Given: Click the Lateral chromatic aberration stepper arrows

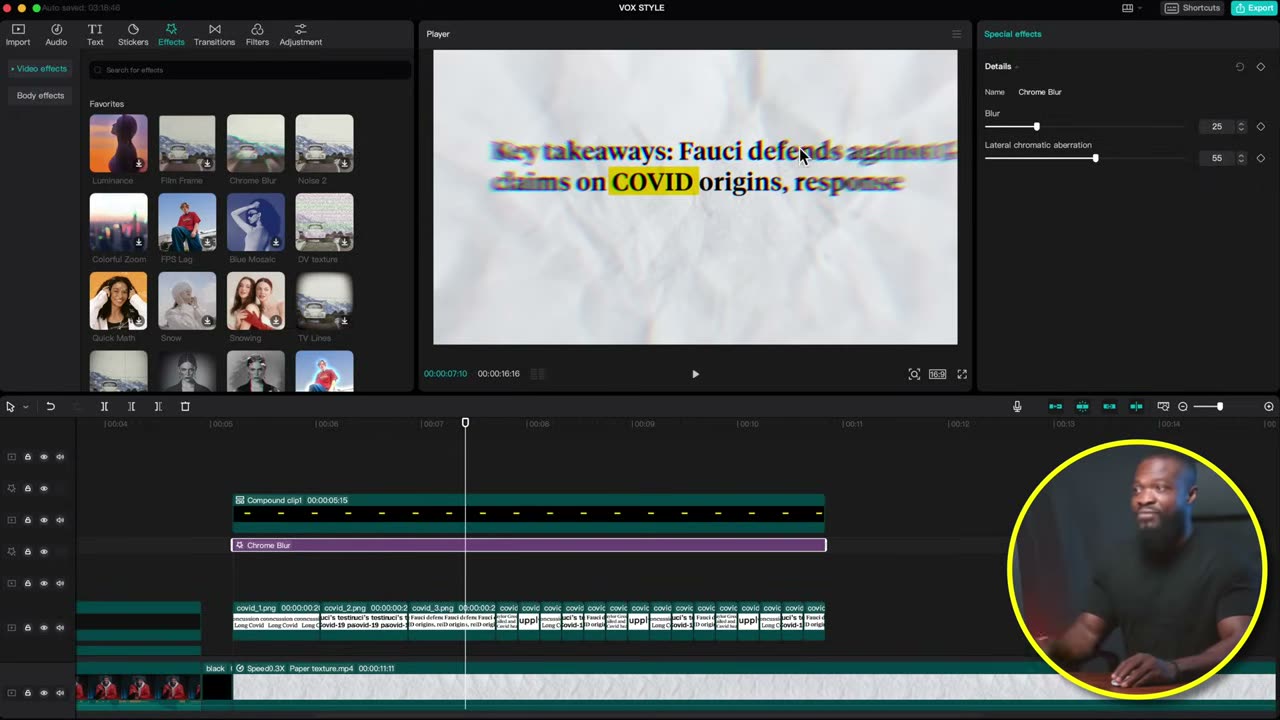Looking at the screenshot, I should pos(1241,158).
